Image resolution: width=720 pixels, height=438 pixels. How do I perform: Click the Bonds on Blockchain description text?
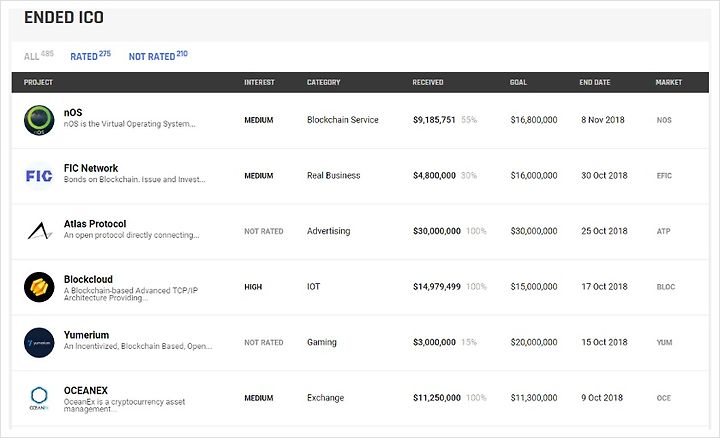135,180
